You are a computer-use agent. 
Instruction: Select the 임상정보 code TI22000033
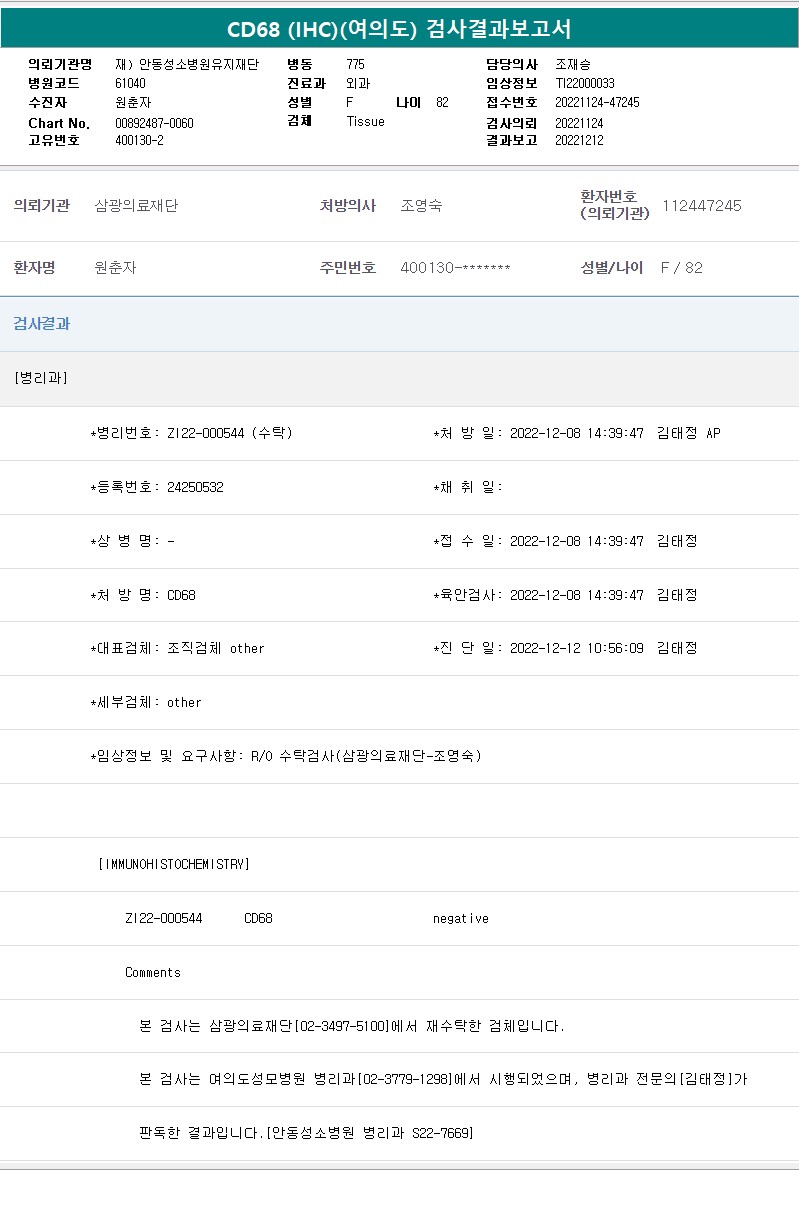(x=585, y=83)
